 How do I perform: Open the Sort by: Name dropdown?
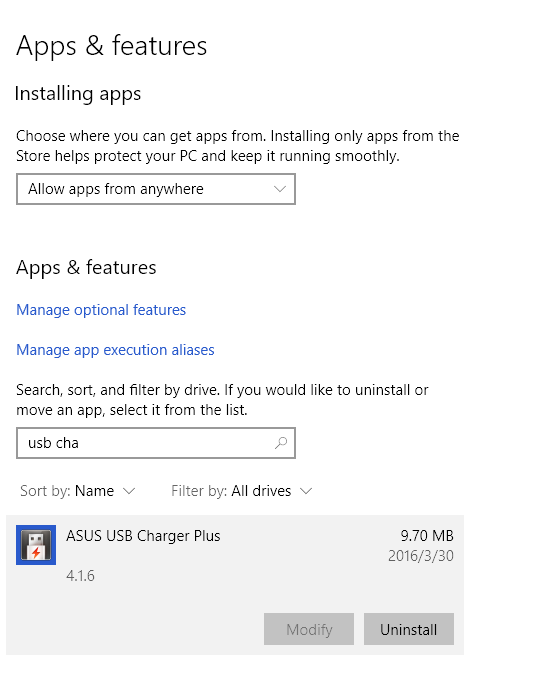[x=77, y=491]
